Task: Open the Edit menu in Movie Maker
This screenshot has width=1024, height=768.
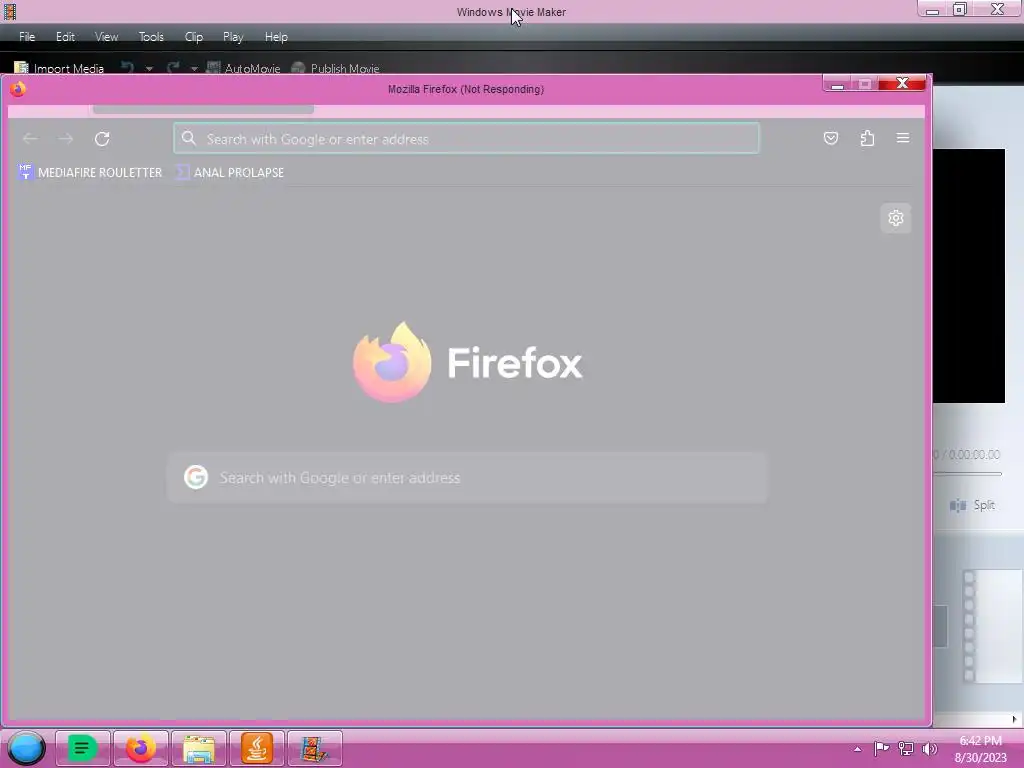Action: [x=65, y=37]
